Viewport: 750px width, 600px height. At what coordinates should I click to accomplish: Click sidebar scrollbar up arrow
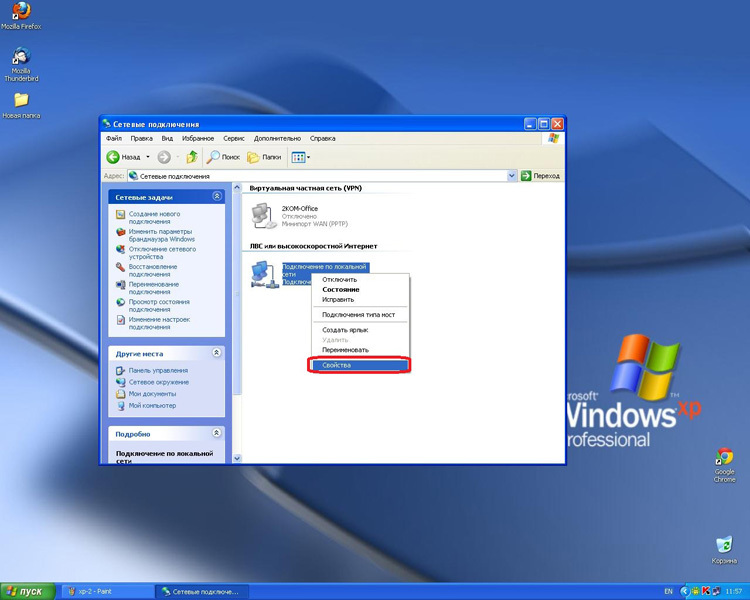click(237, 188)
